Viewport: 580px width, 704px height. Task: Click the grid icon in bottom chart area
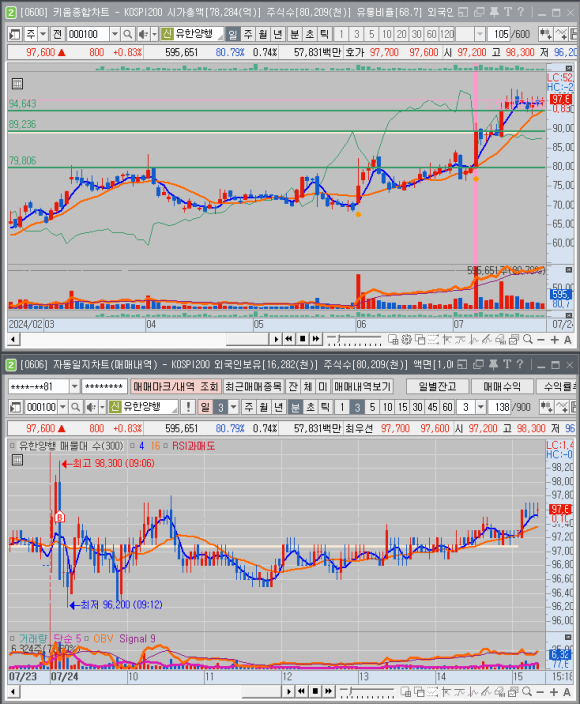[x=17, y=460]
